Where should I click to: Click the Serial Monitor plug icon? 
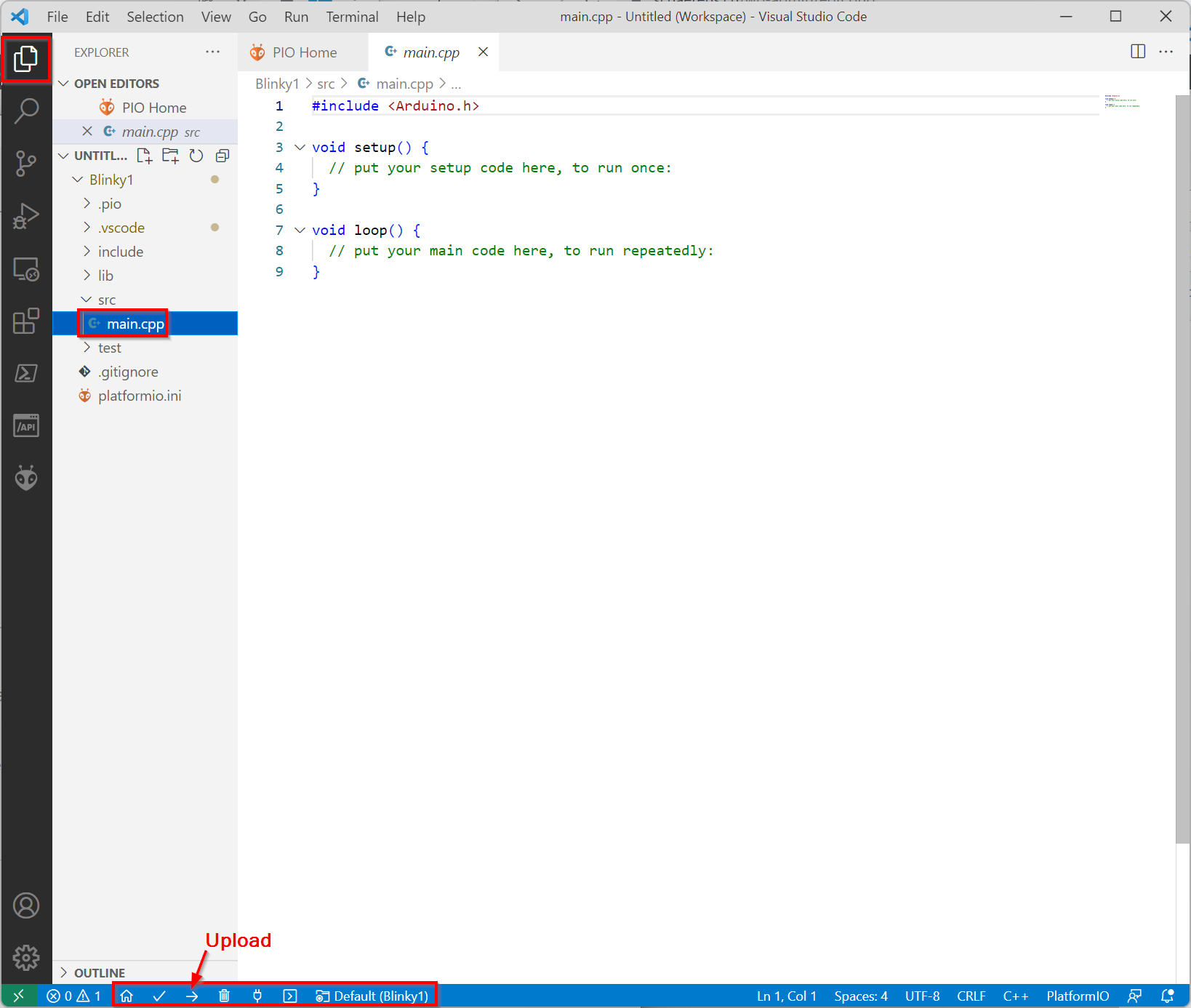[257, 996]
